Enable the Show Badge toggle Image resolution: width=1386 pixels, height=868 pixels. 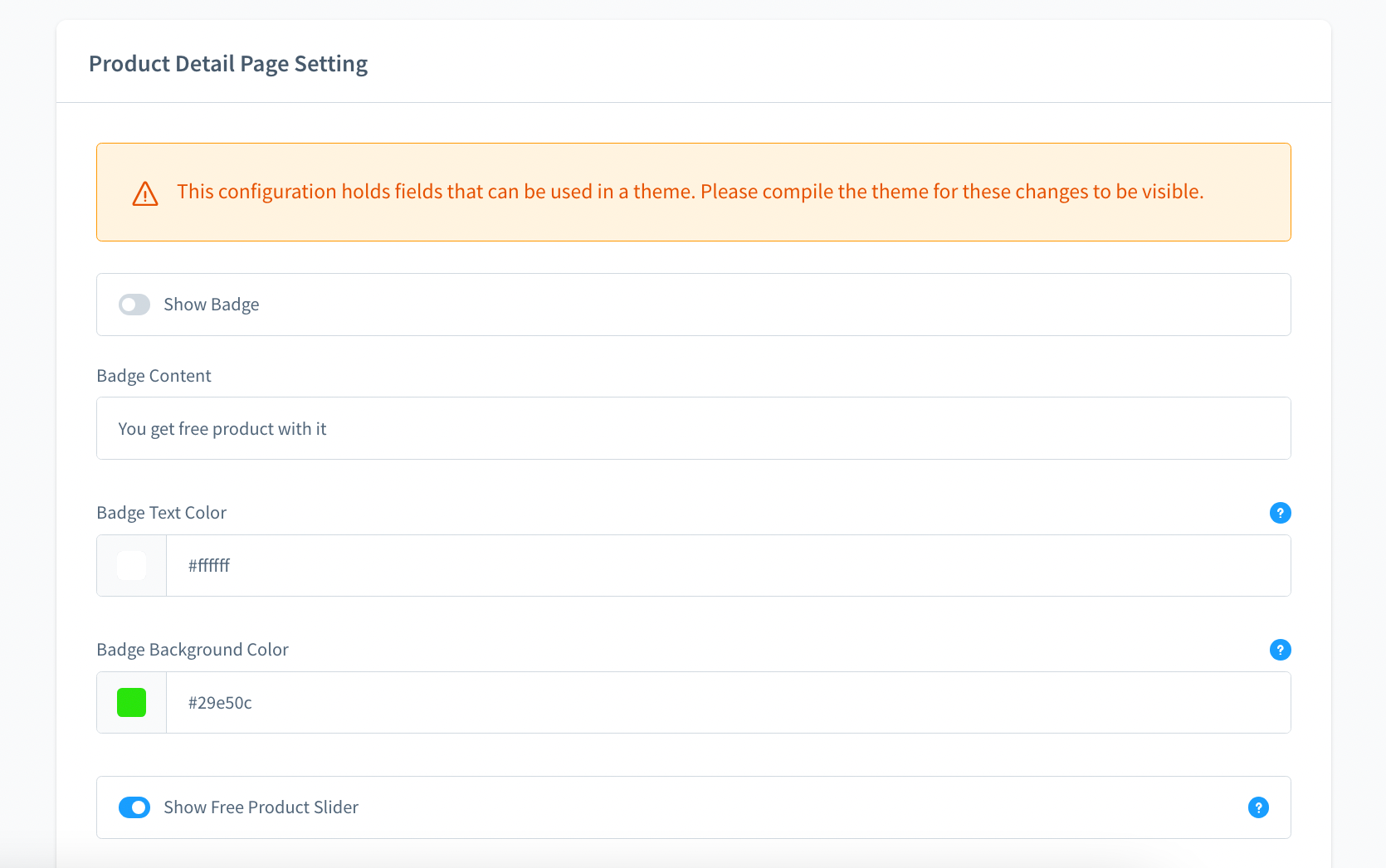coord(134,305)
